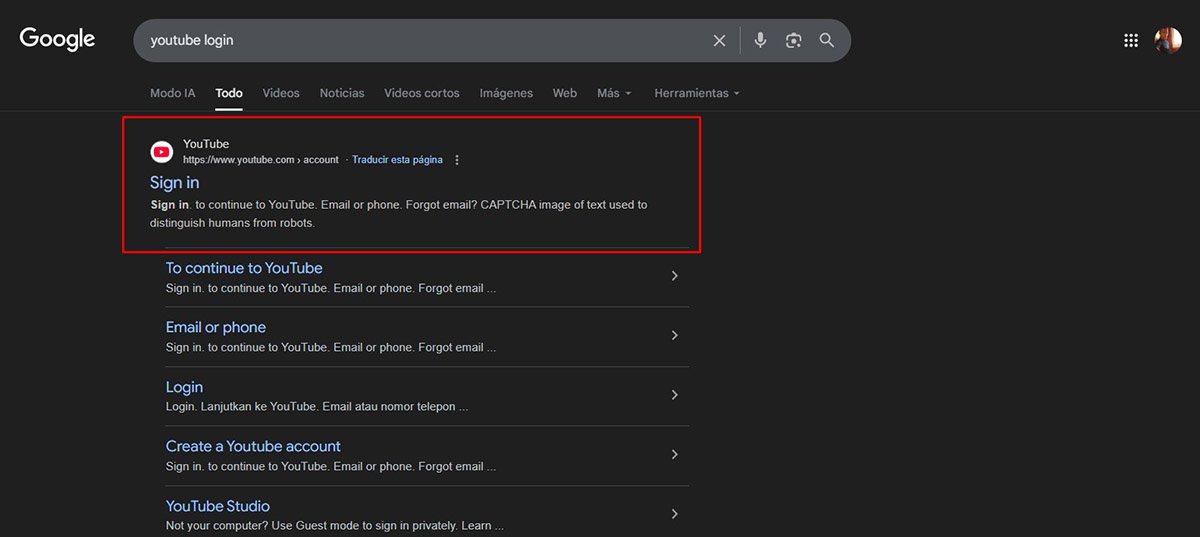This screenshot has width=1200, height=537.
Task: Select the Todo tab
Action: (229, 93)
